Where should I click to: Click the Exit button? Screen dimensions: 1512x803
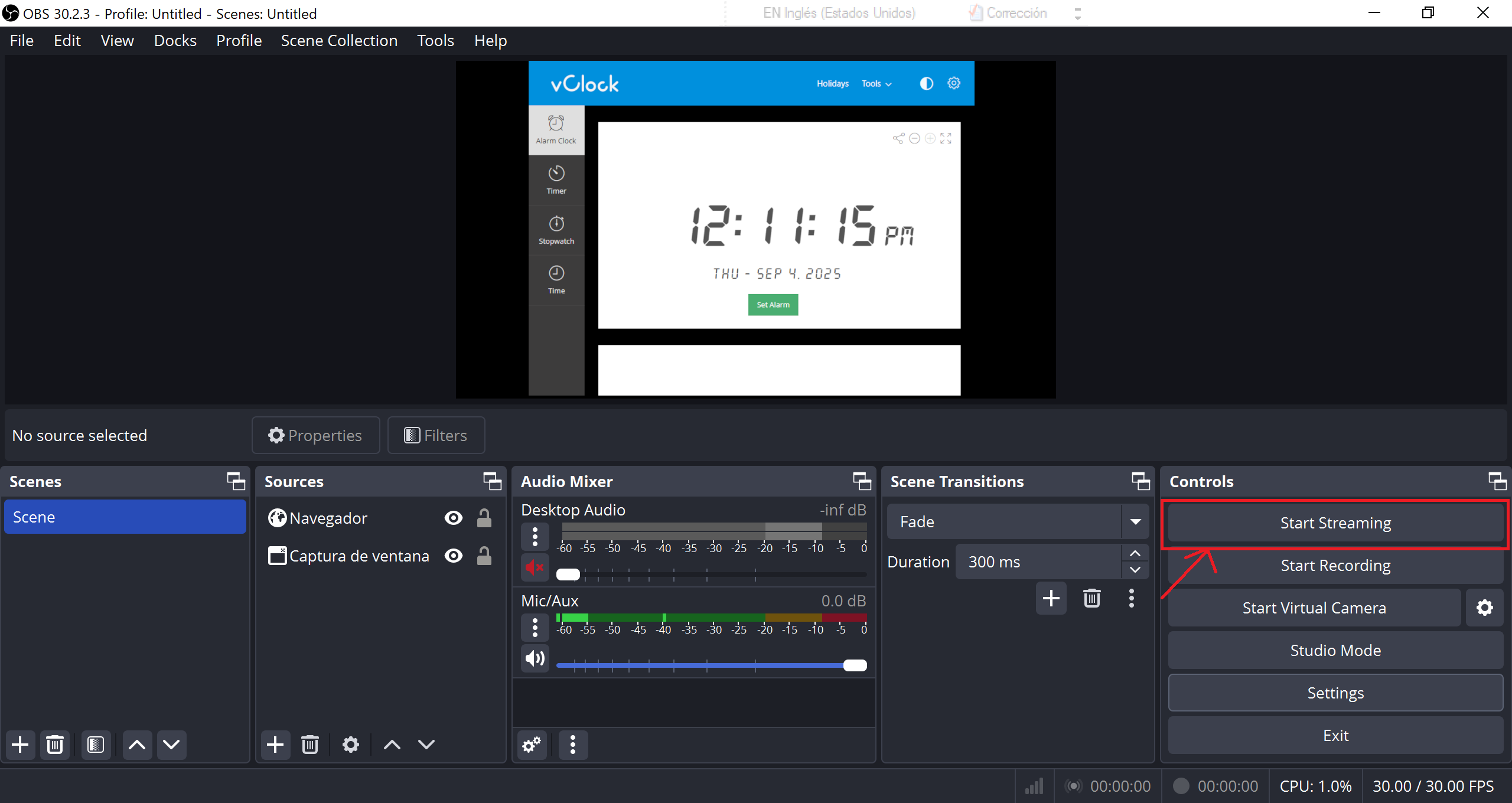coord(1335,735)
